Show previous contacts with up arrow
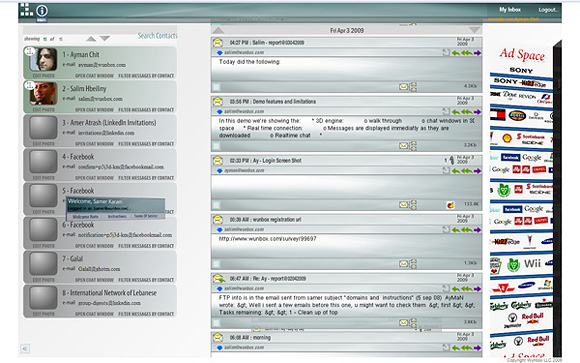The image size is (580, 363). [x=91, y=38]
